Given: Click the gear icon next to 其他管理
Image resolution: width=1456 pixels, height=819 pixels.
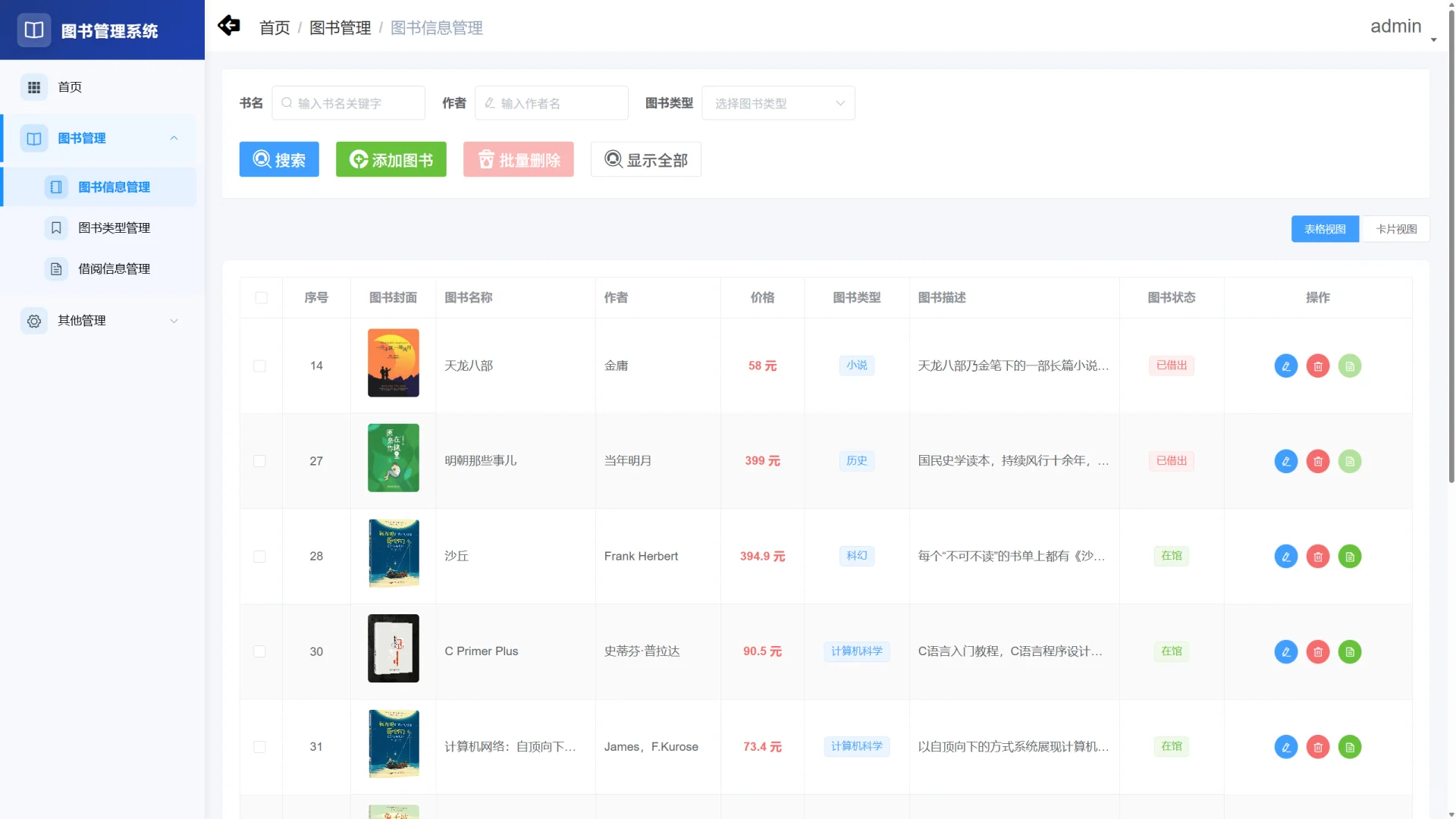Looking at the screenshot, I should point(33,320).
